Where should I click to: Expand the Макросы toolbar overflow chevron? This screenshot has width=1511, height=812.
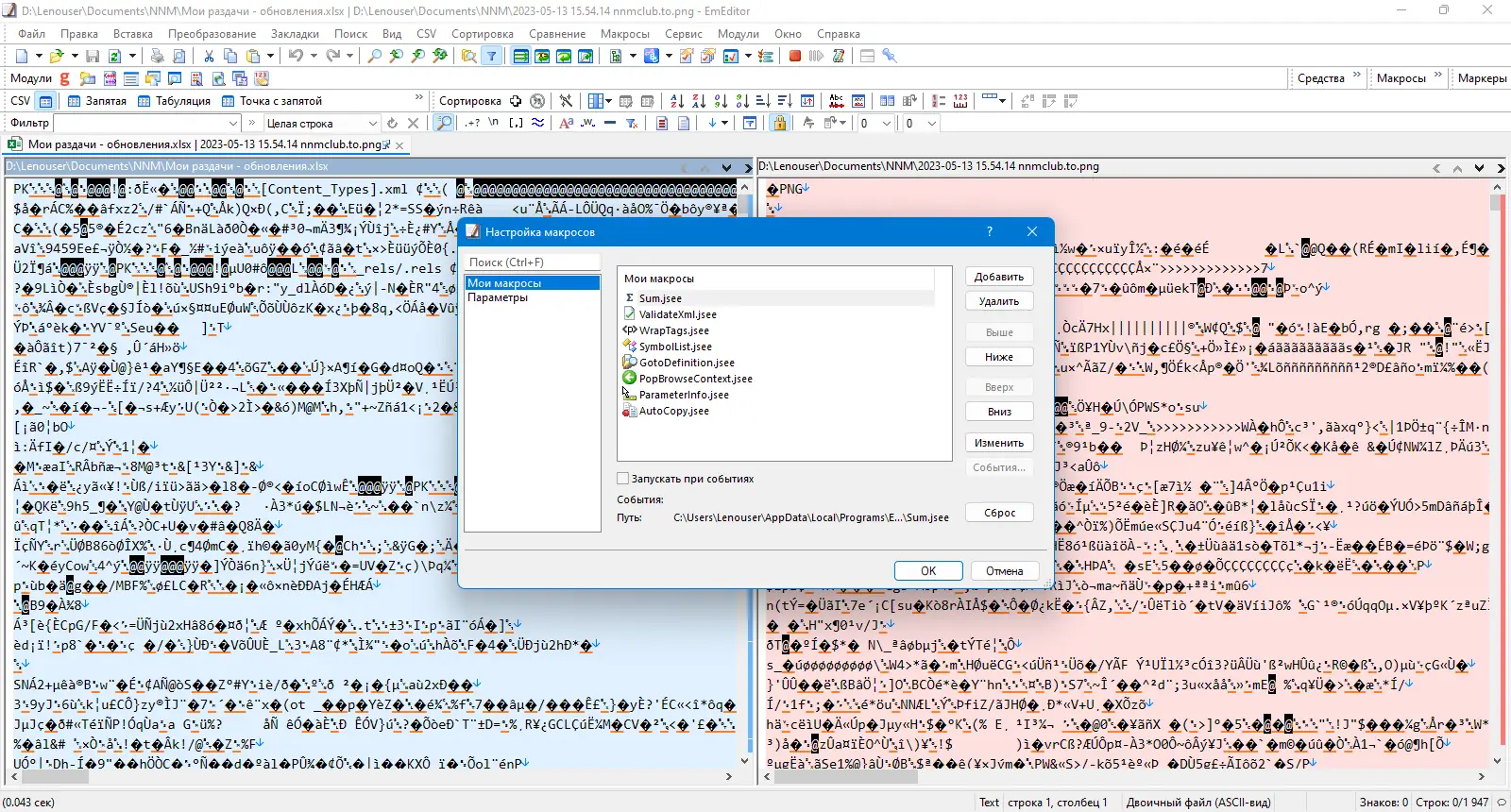click(x=1438, y=76)
